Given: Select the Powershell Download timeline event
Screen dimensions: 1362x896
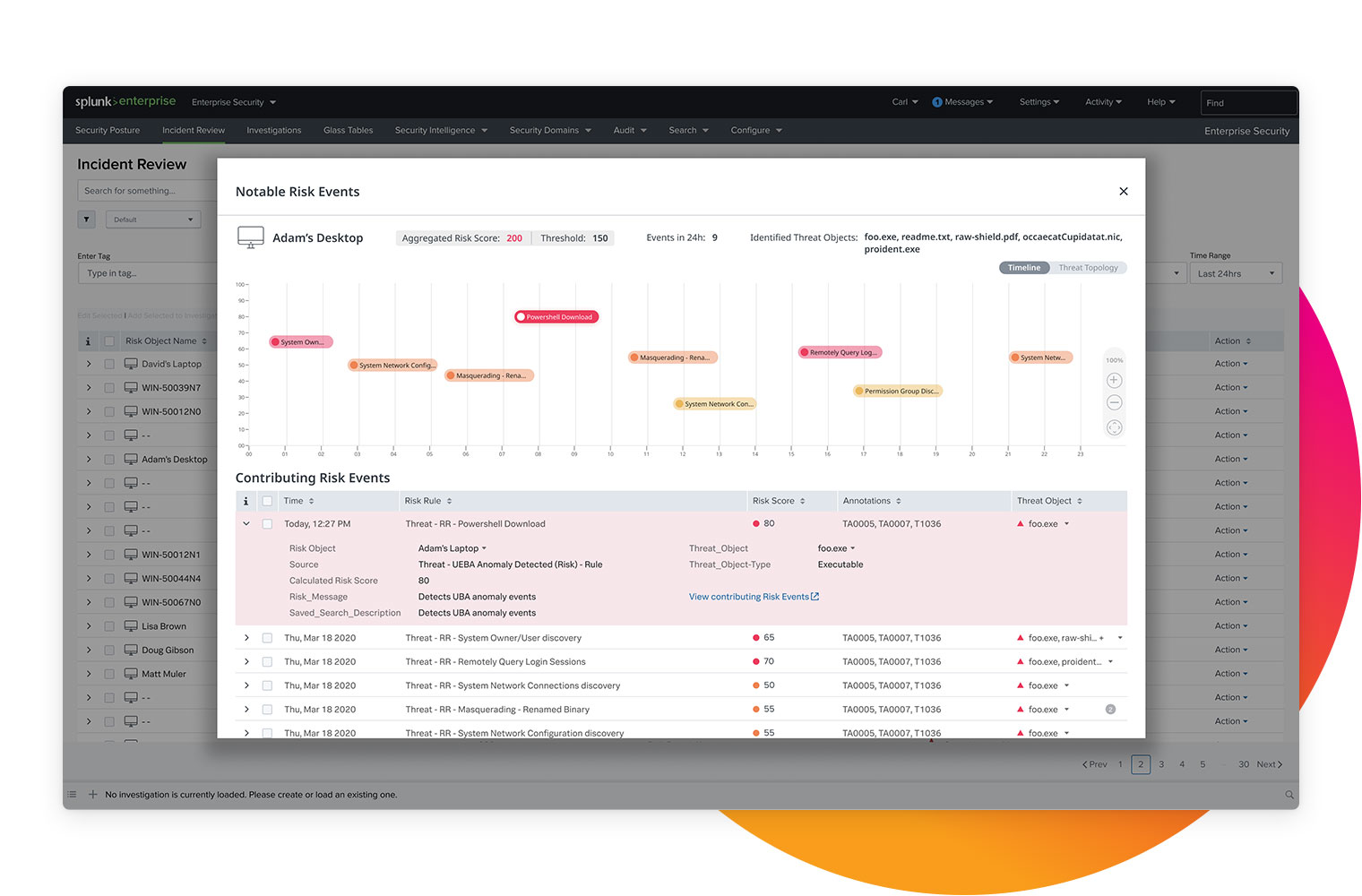Looking at the screenshot, I should point(556,317).
